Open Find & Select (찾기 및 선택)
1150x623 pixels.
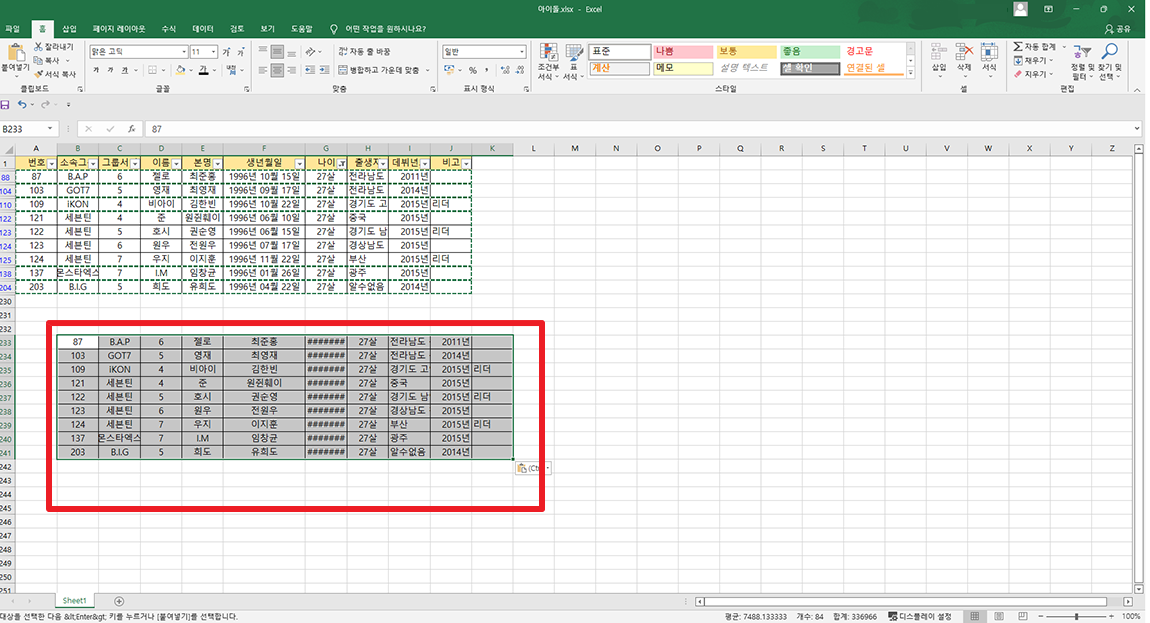(x=1110, y=61)
